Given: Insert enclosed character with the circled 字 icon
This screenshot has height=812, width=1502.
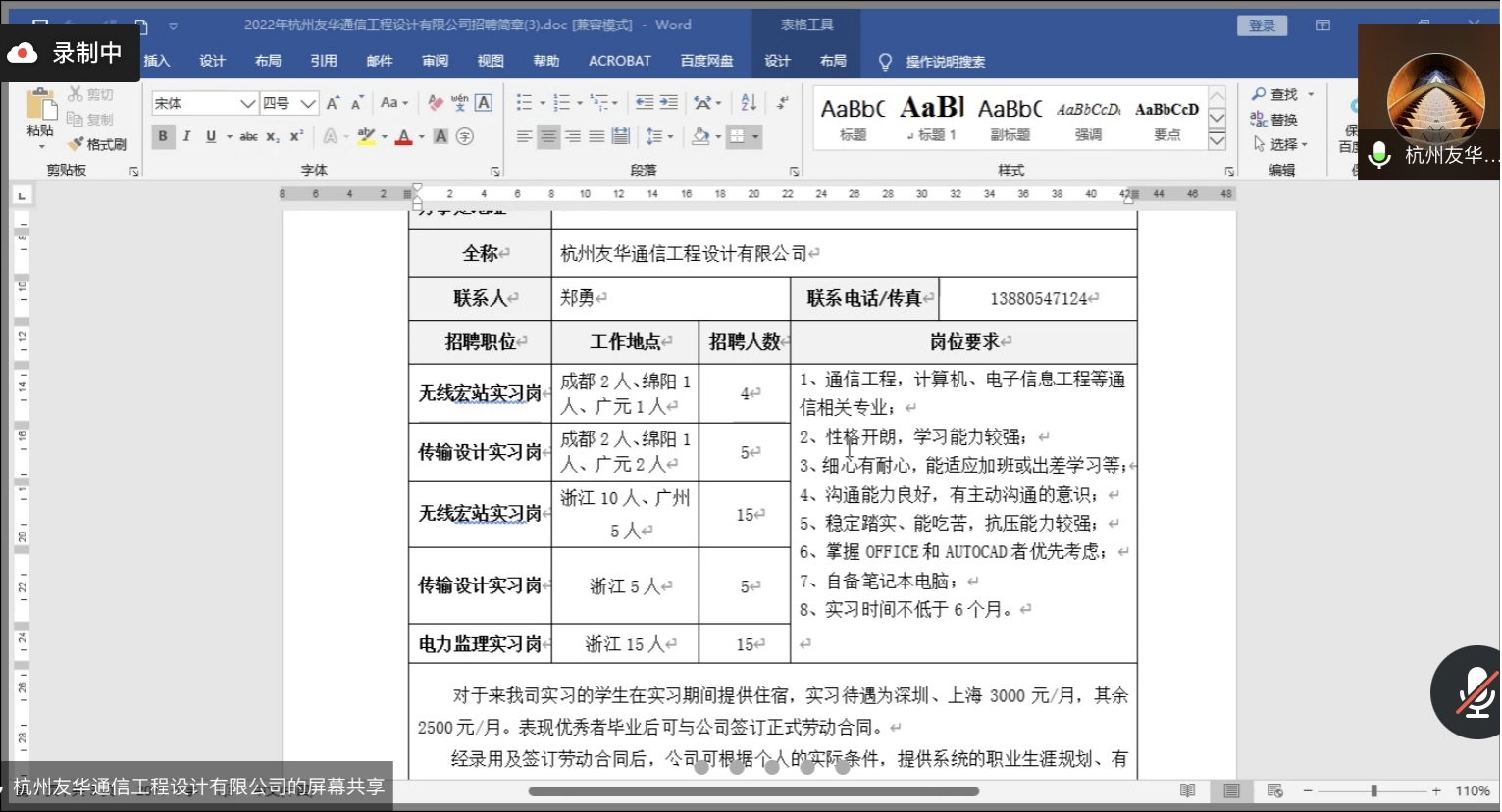Looking at the screenshot, I should (465, 136).
